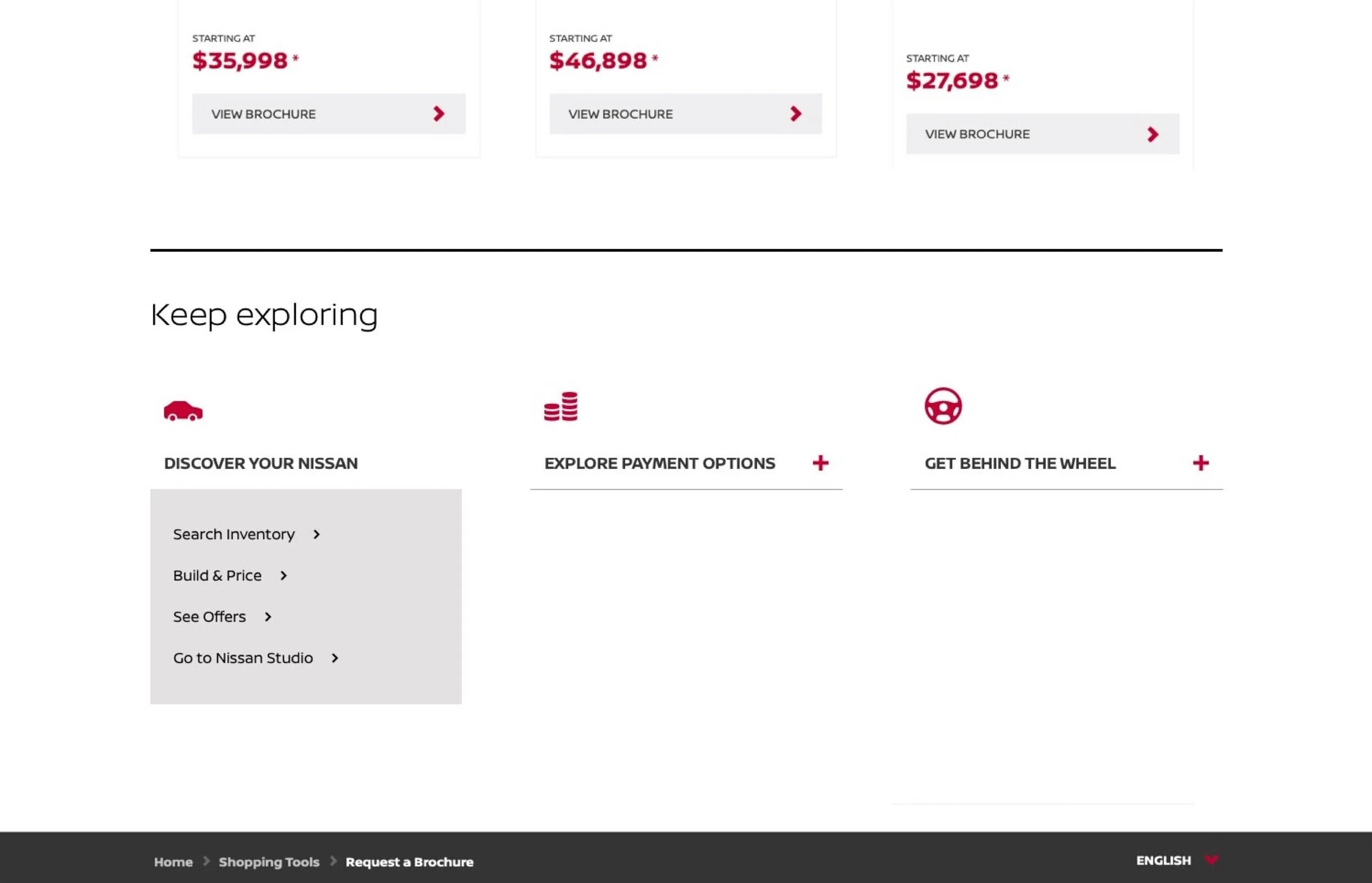Open the Build & Price link

point(217,575)
